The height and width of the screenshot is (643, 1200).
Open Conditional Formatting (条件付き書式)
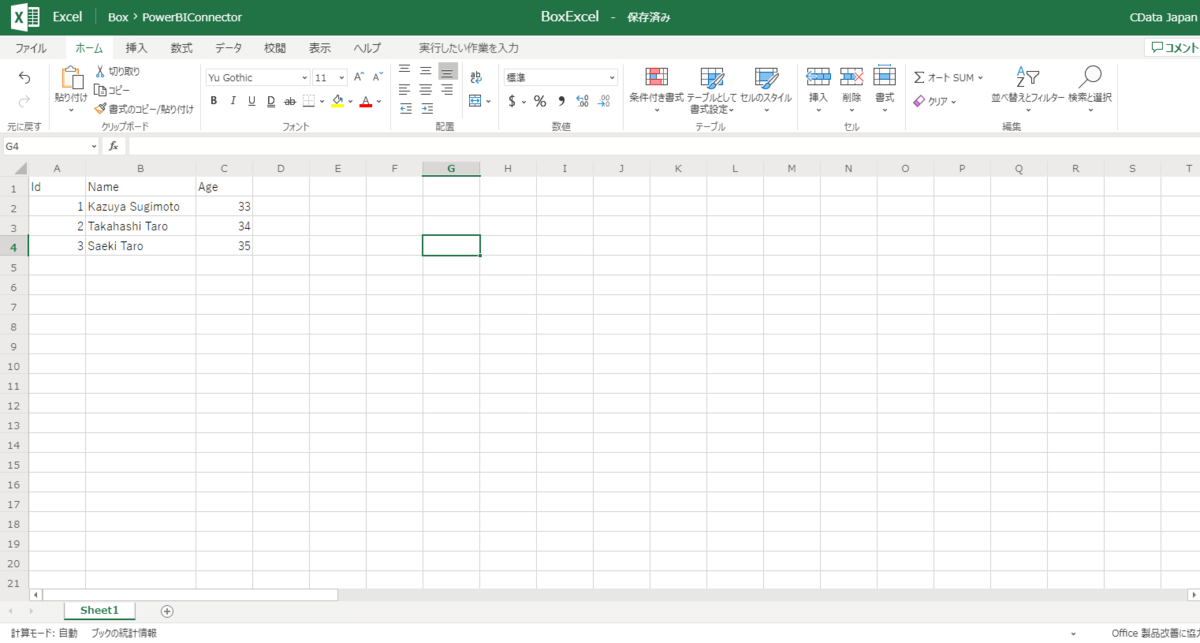tap(656, 79)
